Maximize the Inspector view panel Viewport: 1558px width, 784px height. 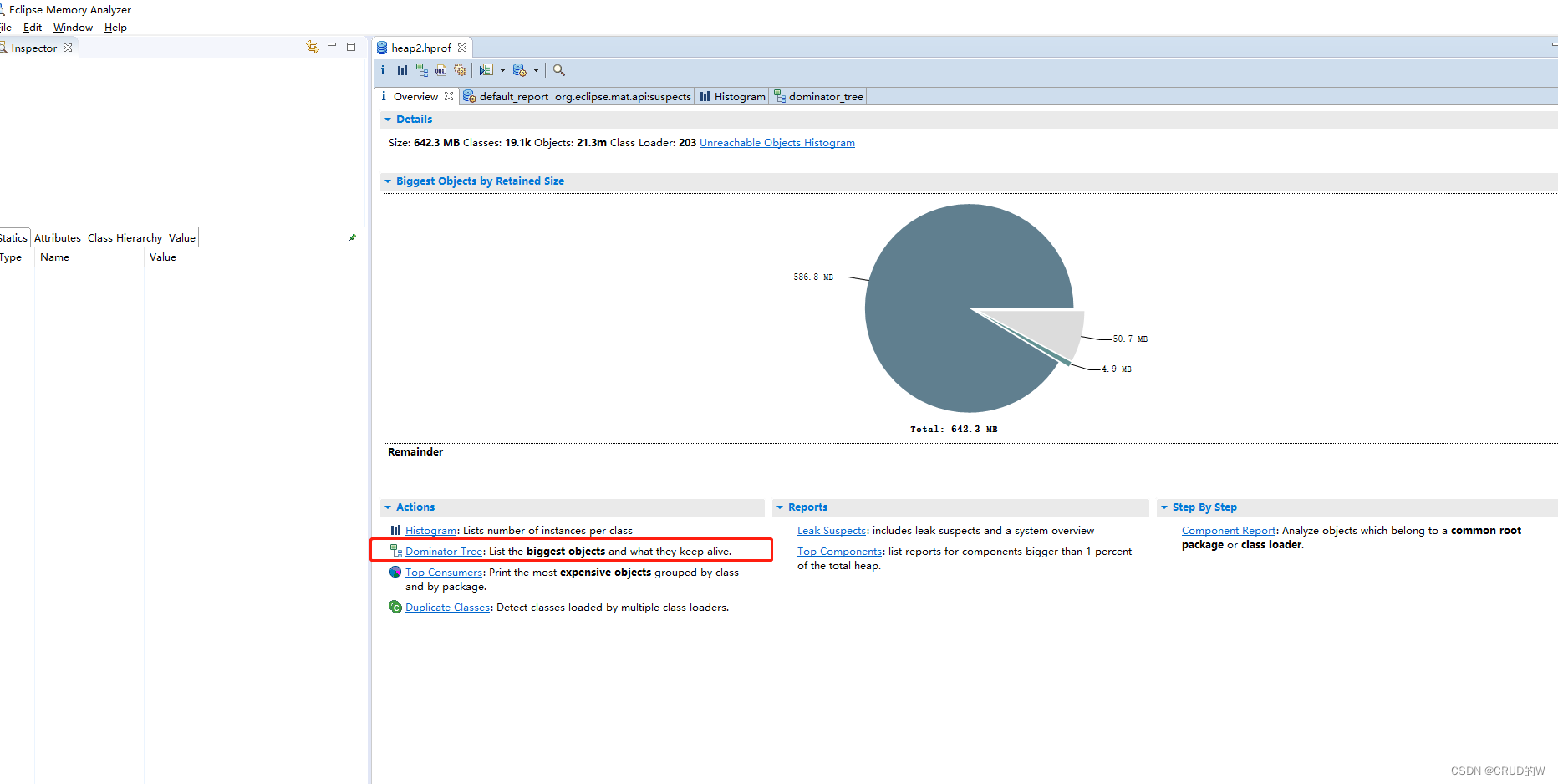pyautogui.click(x=351, y=47)
